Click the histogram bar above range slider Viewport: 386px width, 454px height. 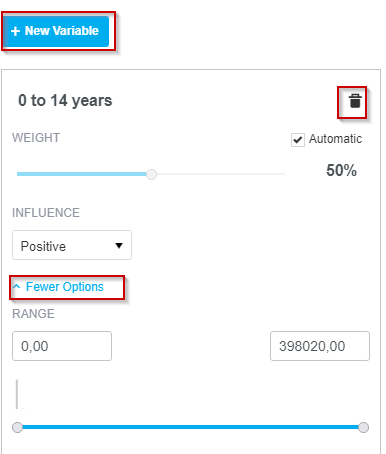[x=17, y=394]
